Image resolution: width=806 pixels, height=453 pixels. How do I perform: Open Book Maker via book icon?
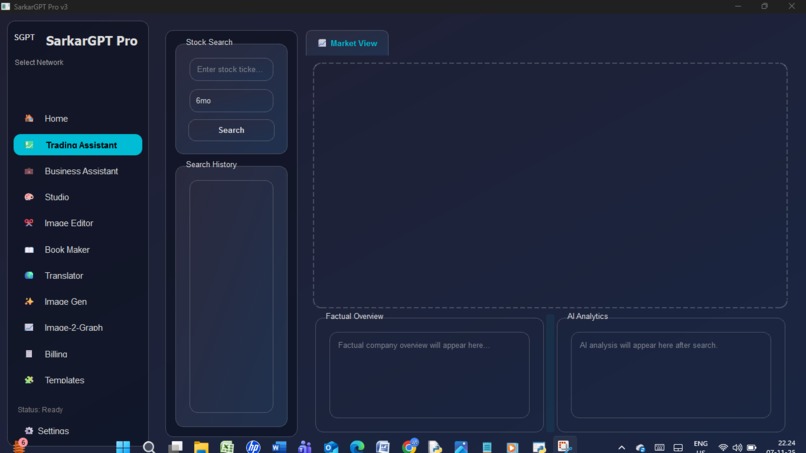click(x=29, y=250)
